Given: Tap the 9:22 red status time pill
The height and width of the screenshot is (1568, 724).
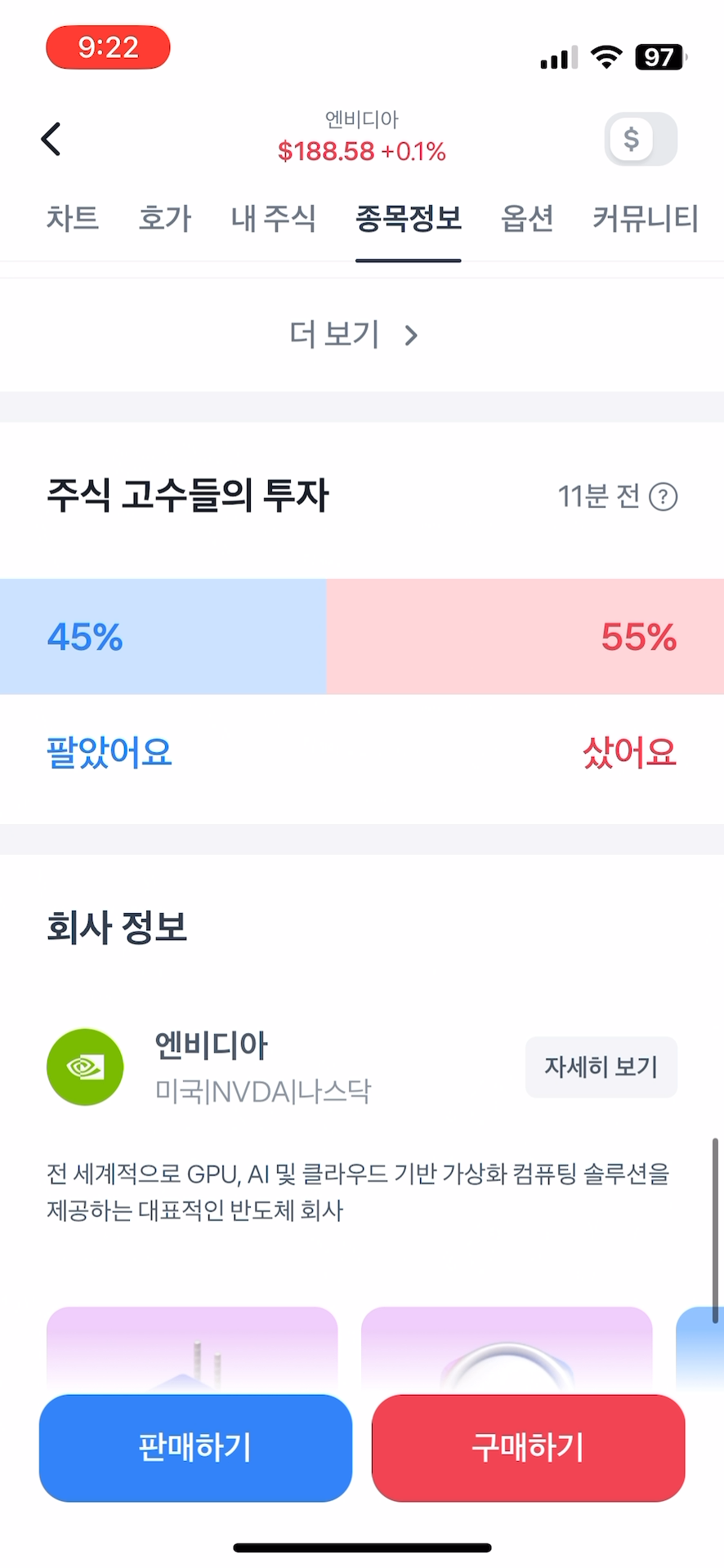Looking at the screenshot, I should [x=108, y=47].
